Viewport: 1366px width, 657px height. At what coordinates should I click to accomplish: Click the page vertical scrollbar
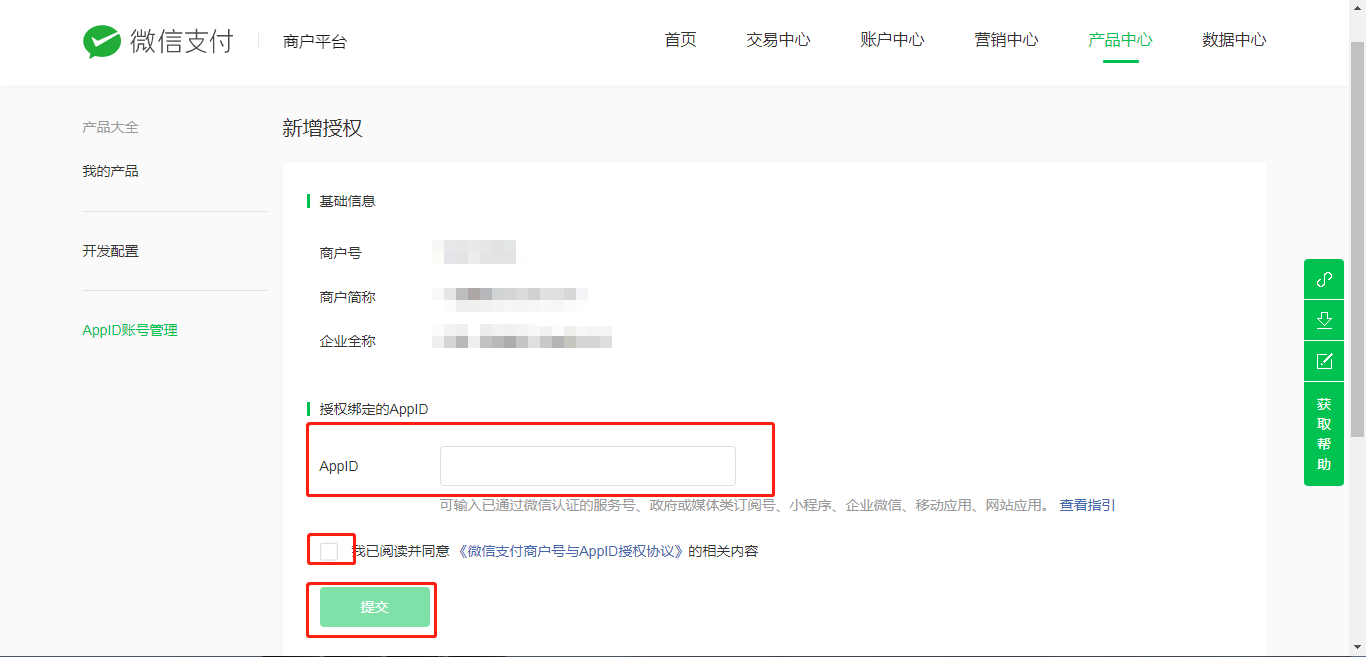(1357, 240)
